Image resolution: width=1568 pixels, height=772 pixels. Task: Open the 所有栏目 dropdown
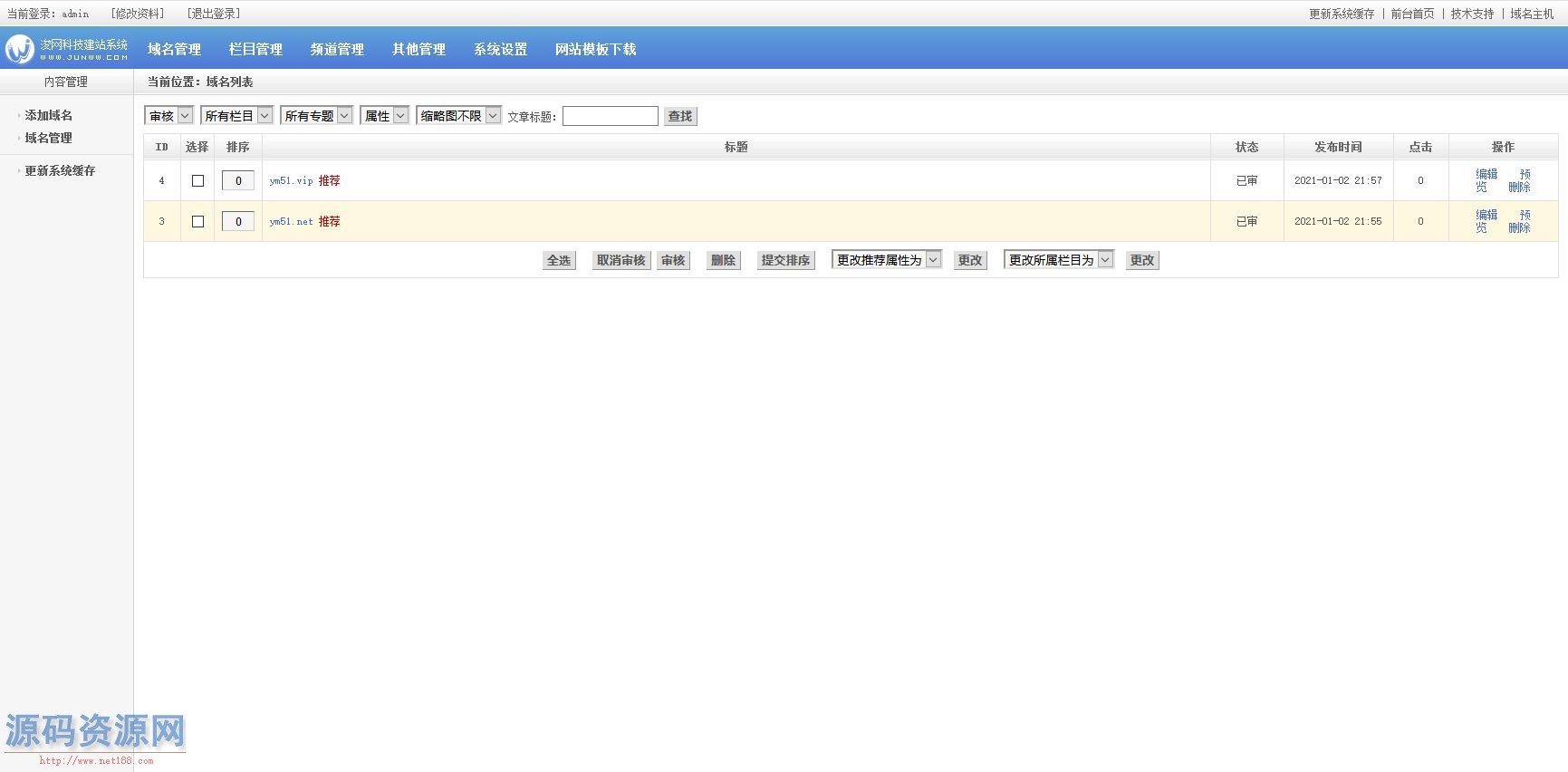237,116
